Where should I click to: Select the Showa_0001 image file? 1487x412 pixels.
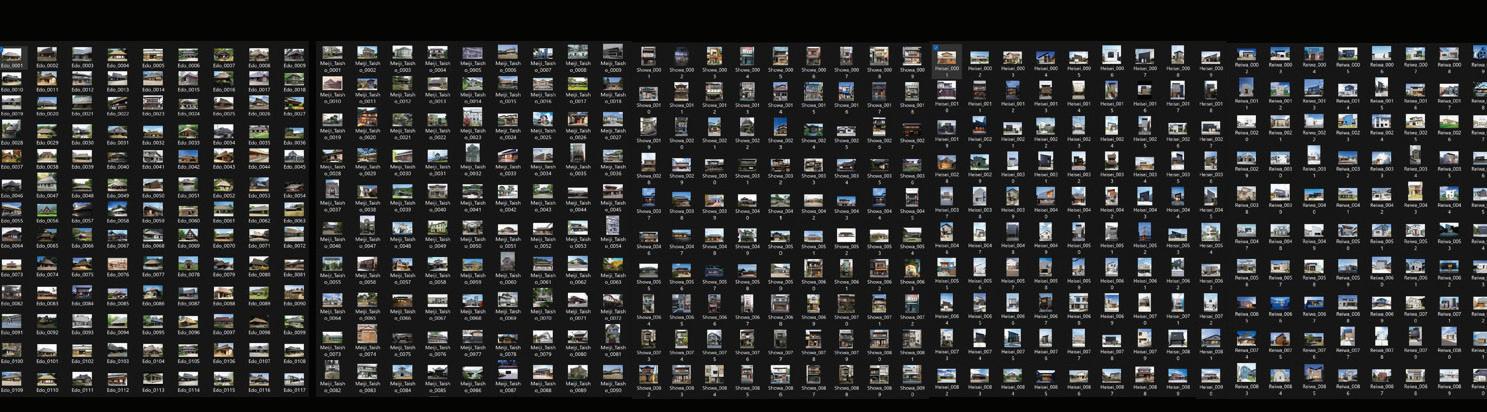[649, 54]
